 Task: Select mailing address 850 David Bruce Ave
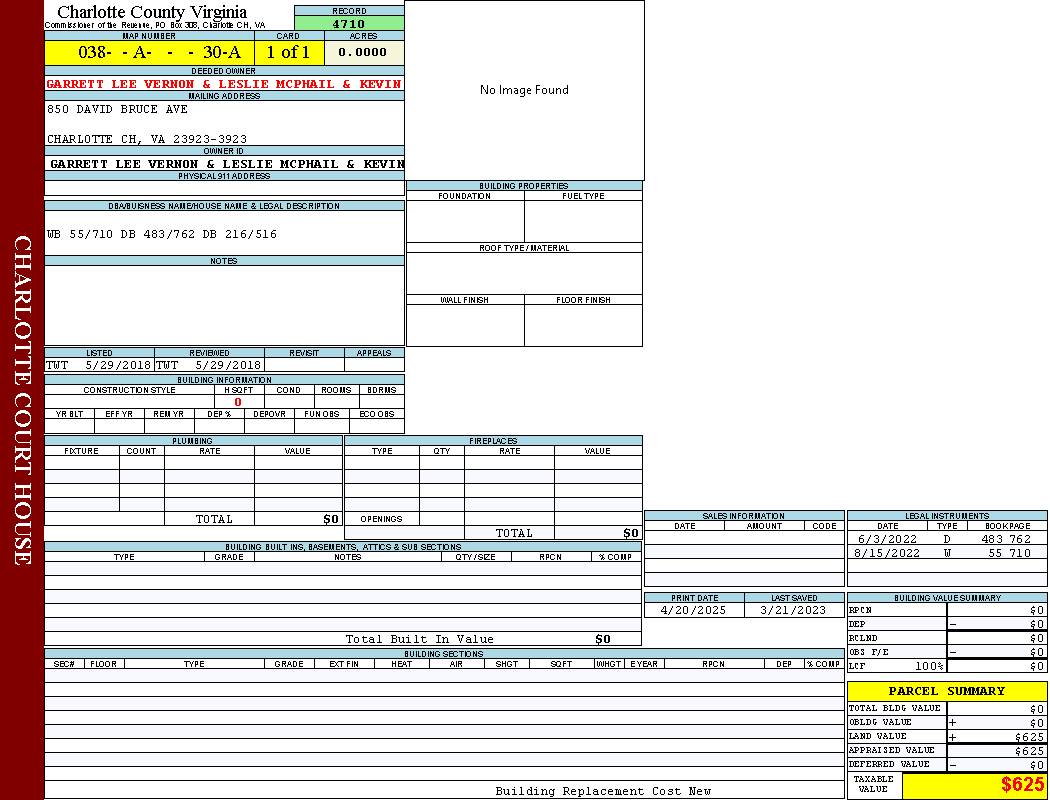click(x=117, y=109)
